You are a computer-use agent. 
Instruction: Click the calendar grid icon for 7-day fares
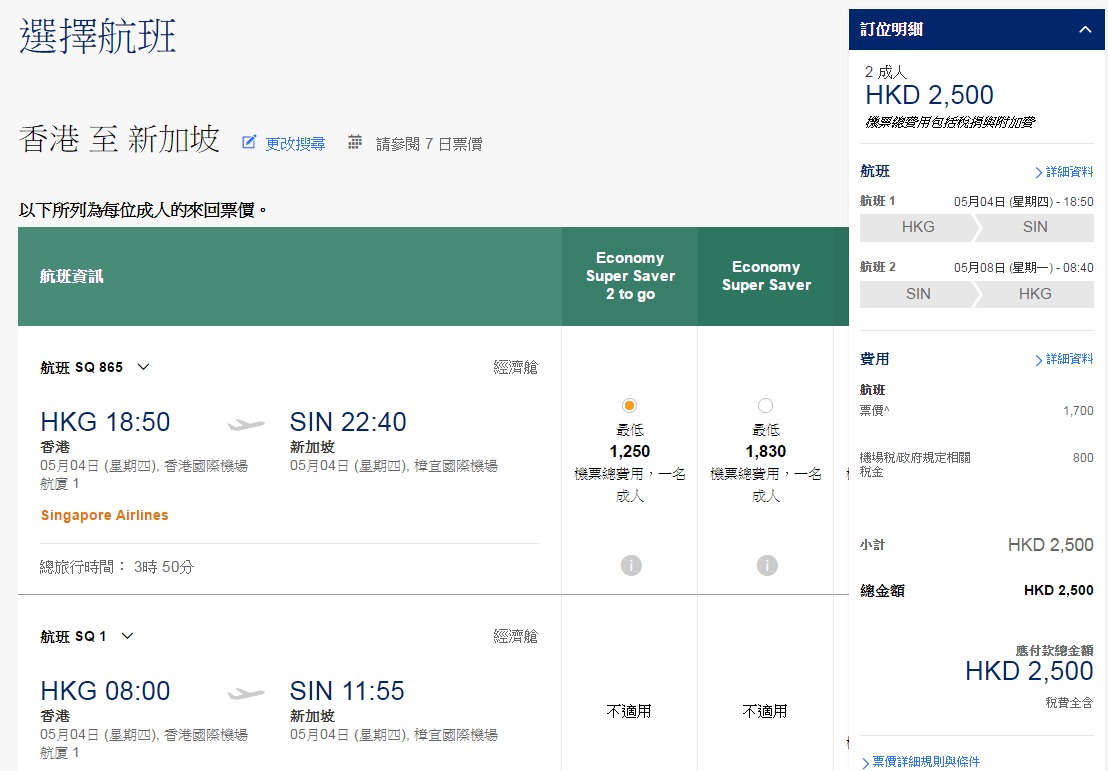click(x=355, y=143)
